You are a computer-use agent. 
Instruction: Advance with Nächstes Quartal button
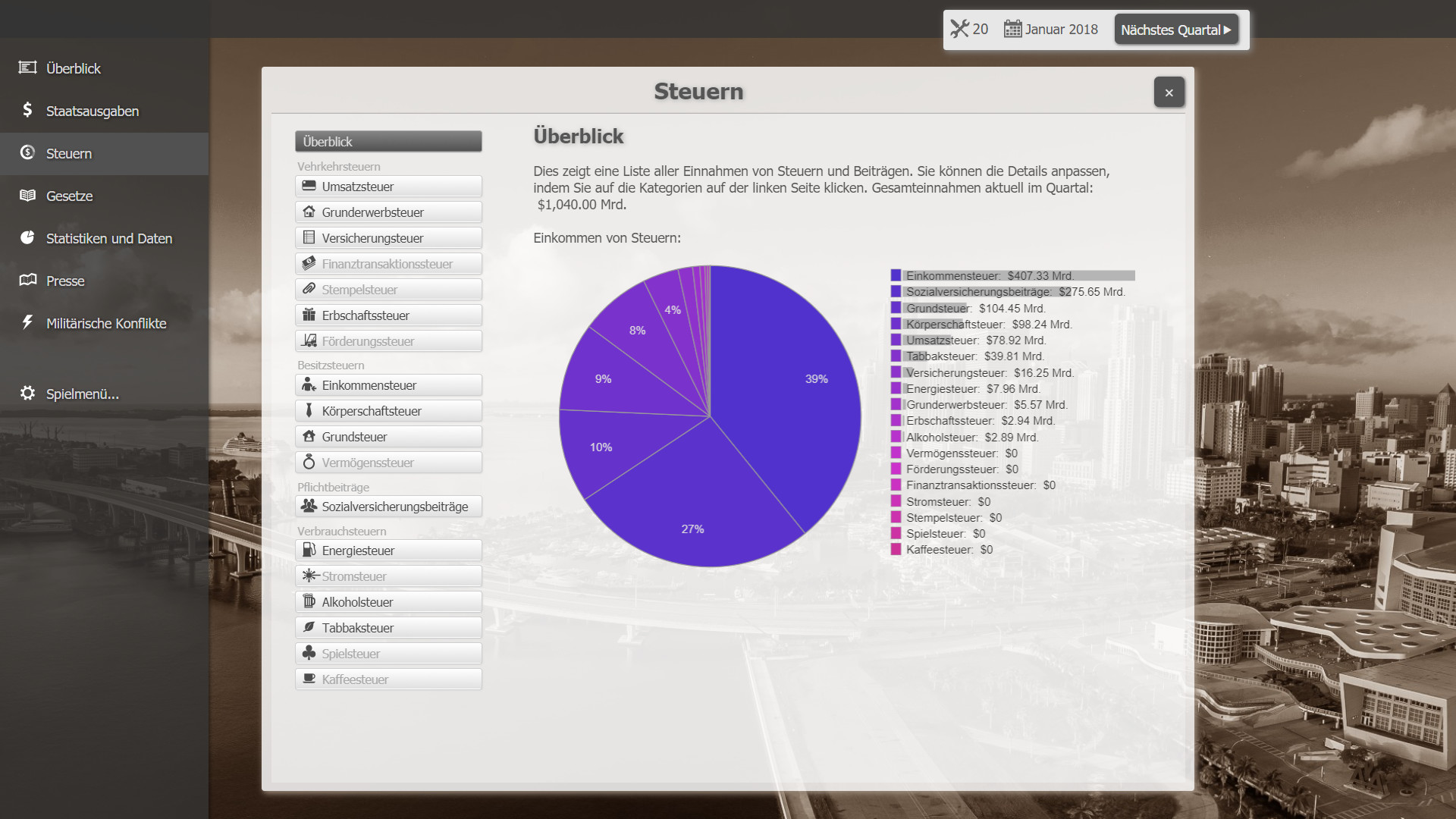coord(1175,30)
